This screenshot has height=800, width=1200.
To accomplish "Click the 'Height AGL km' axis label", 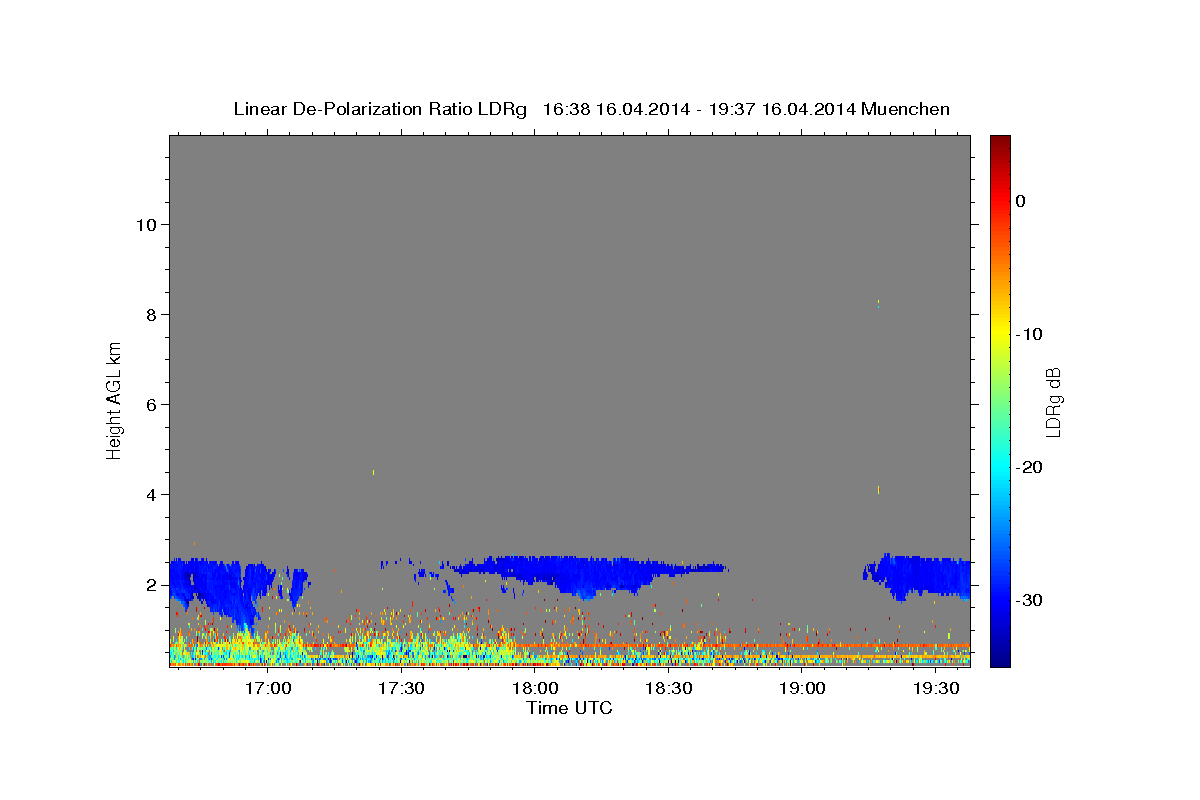I will coord(114,399).
